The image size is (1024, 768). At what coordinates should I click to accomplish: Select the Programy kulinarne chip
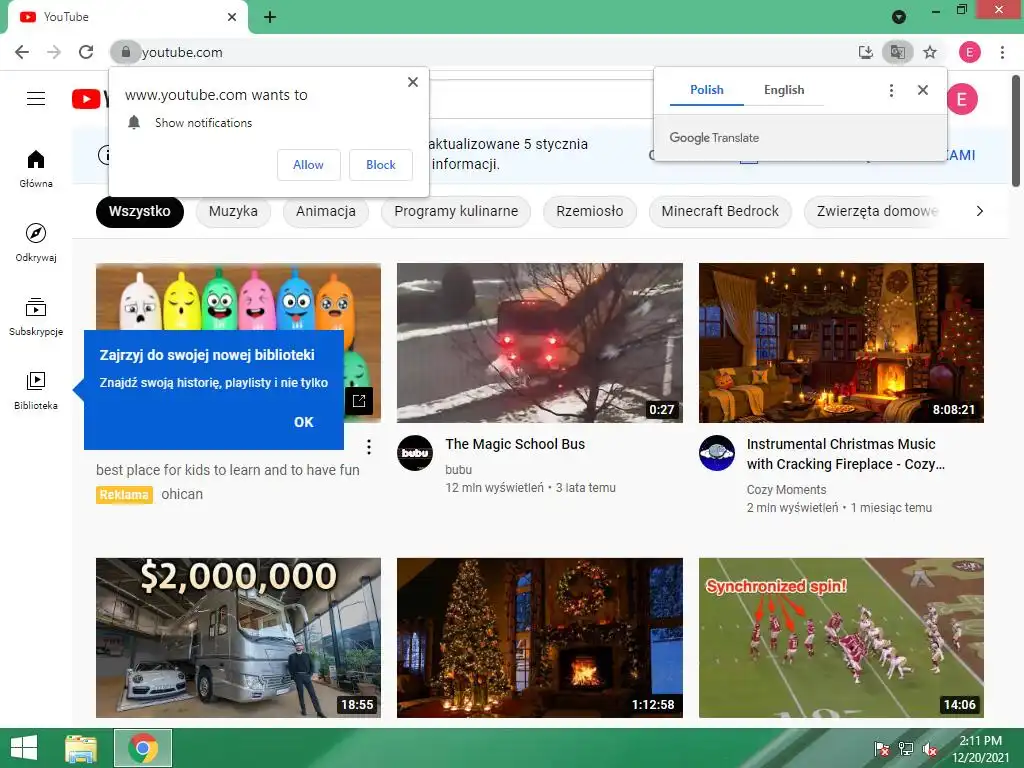tap(456, 212)
